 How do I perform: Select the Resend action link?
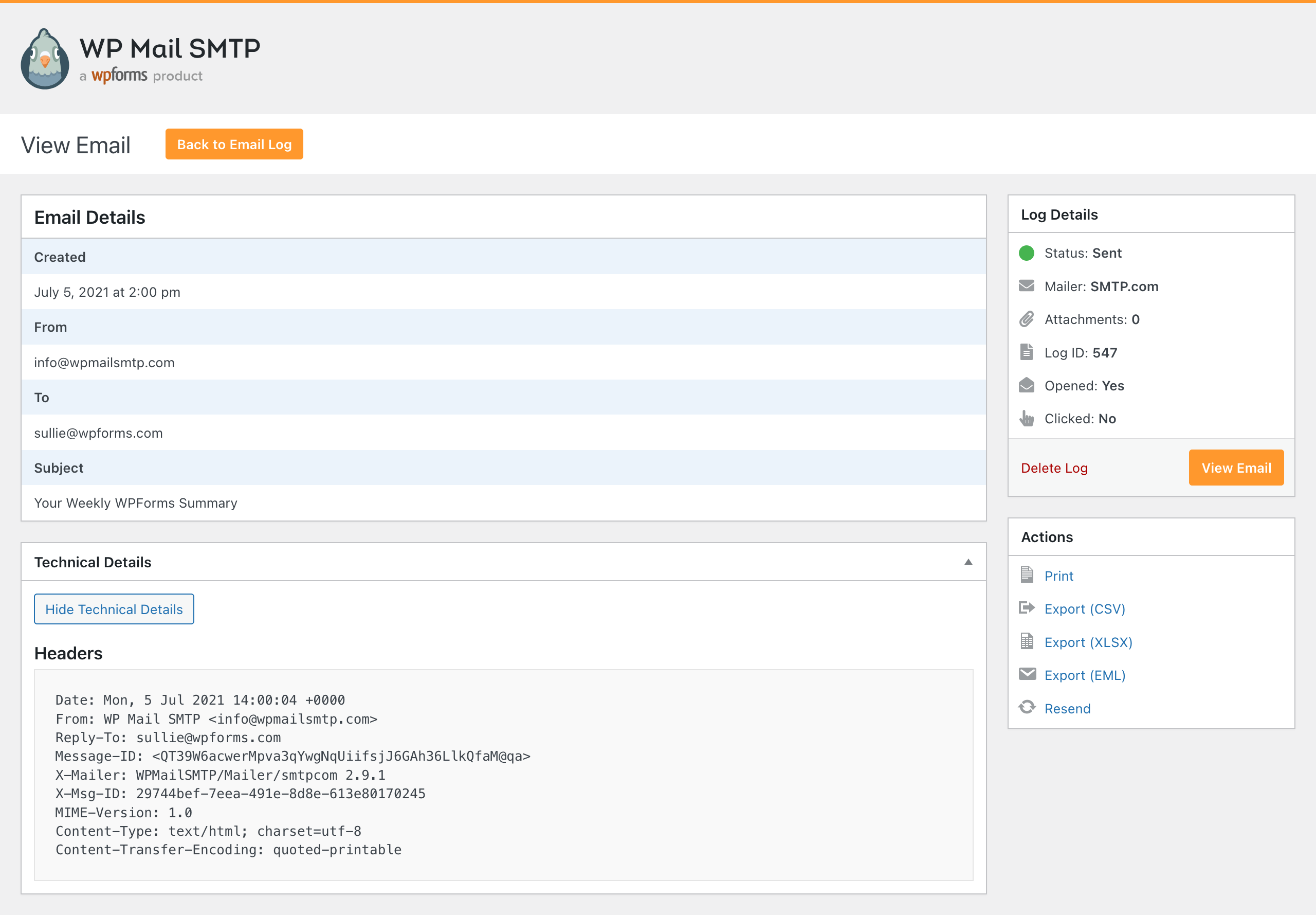1067,709
